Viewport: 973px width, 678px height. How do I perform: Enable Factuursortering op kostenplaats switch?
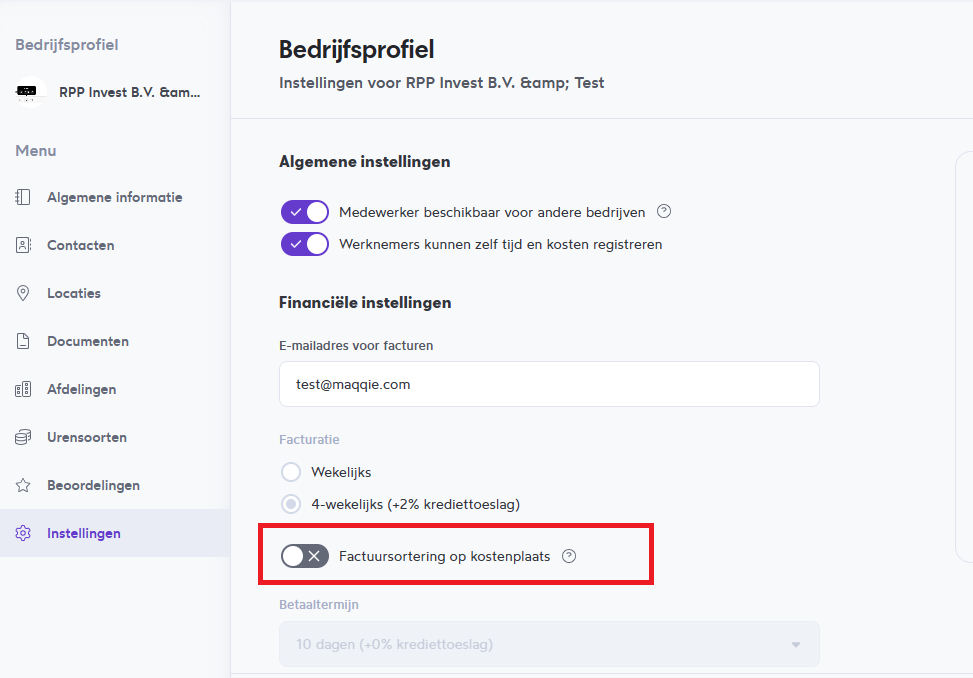click(305, 556)
